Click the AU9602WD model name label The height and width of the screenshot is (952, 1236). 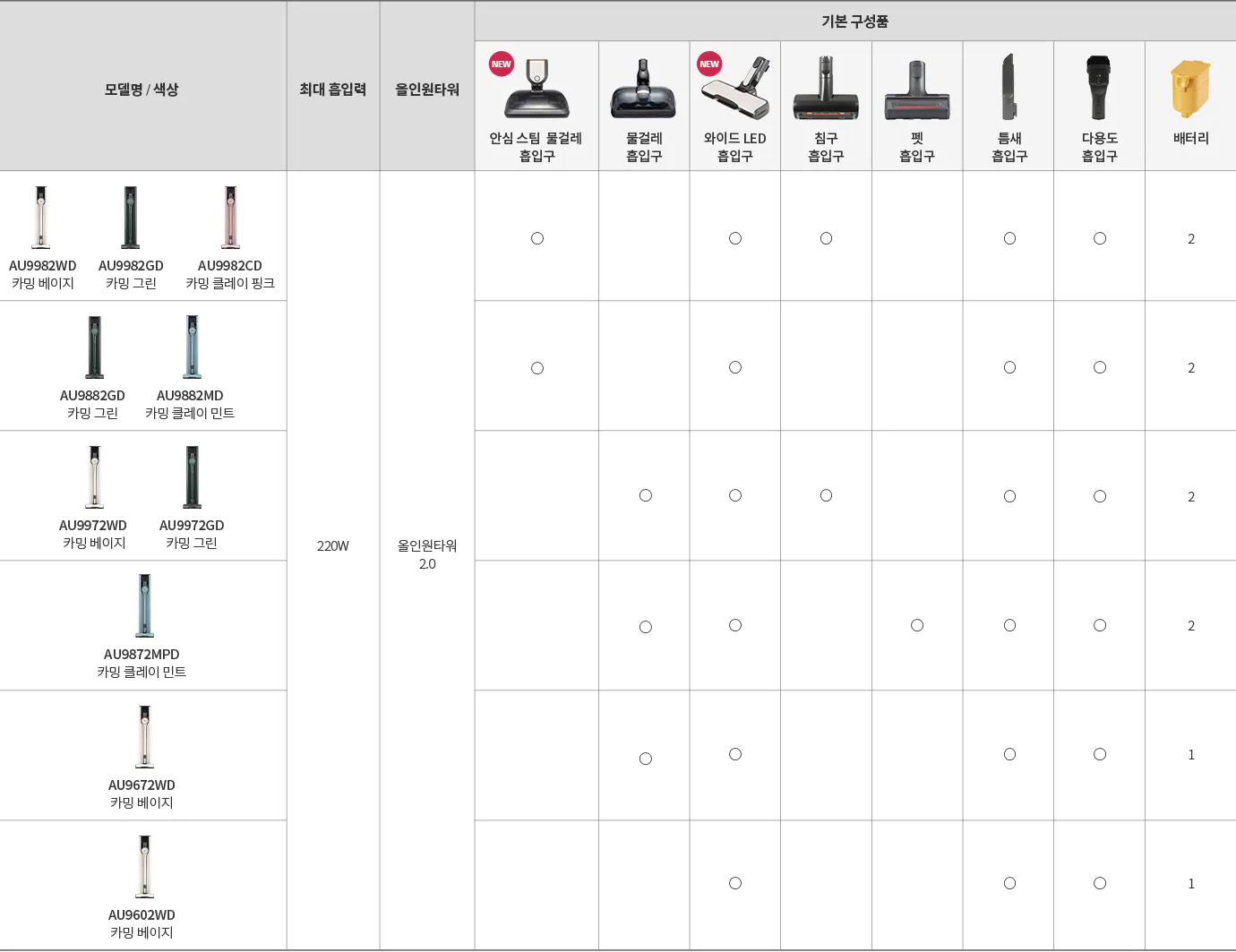[142, 915]
